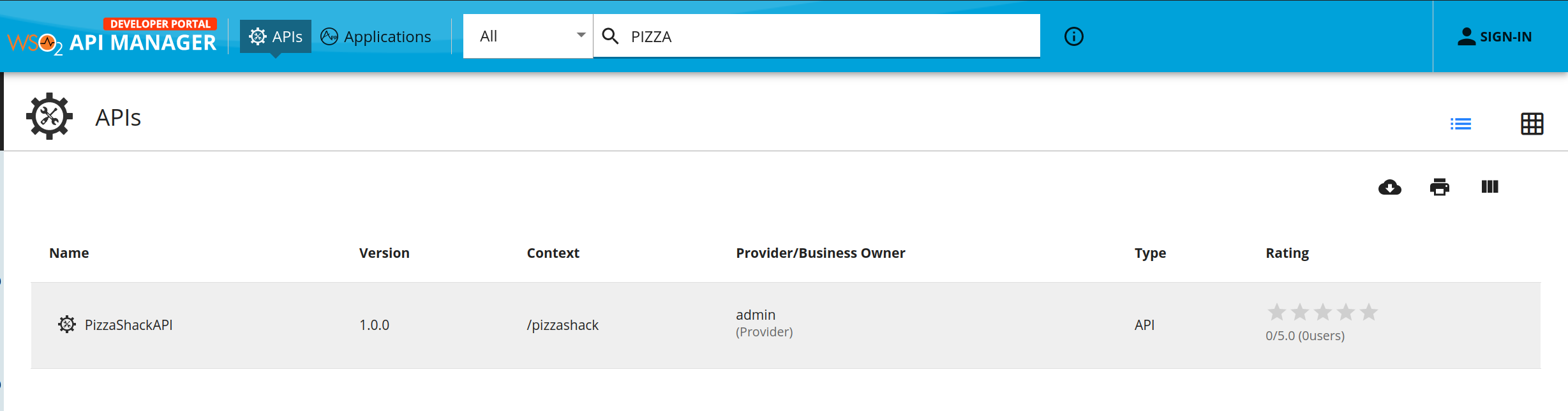Click the Applications icon in top bar
This screenshot has width=1568, height=411.
click(x=329, y=36)
